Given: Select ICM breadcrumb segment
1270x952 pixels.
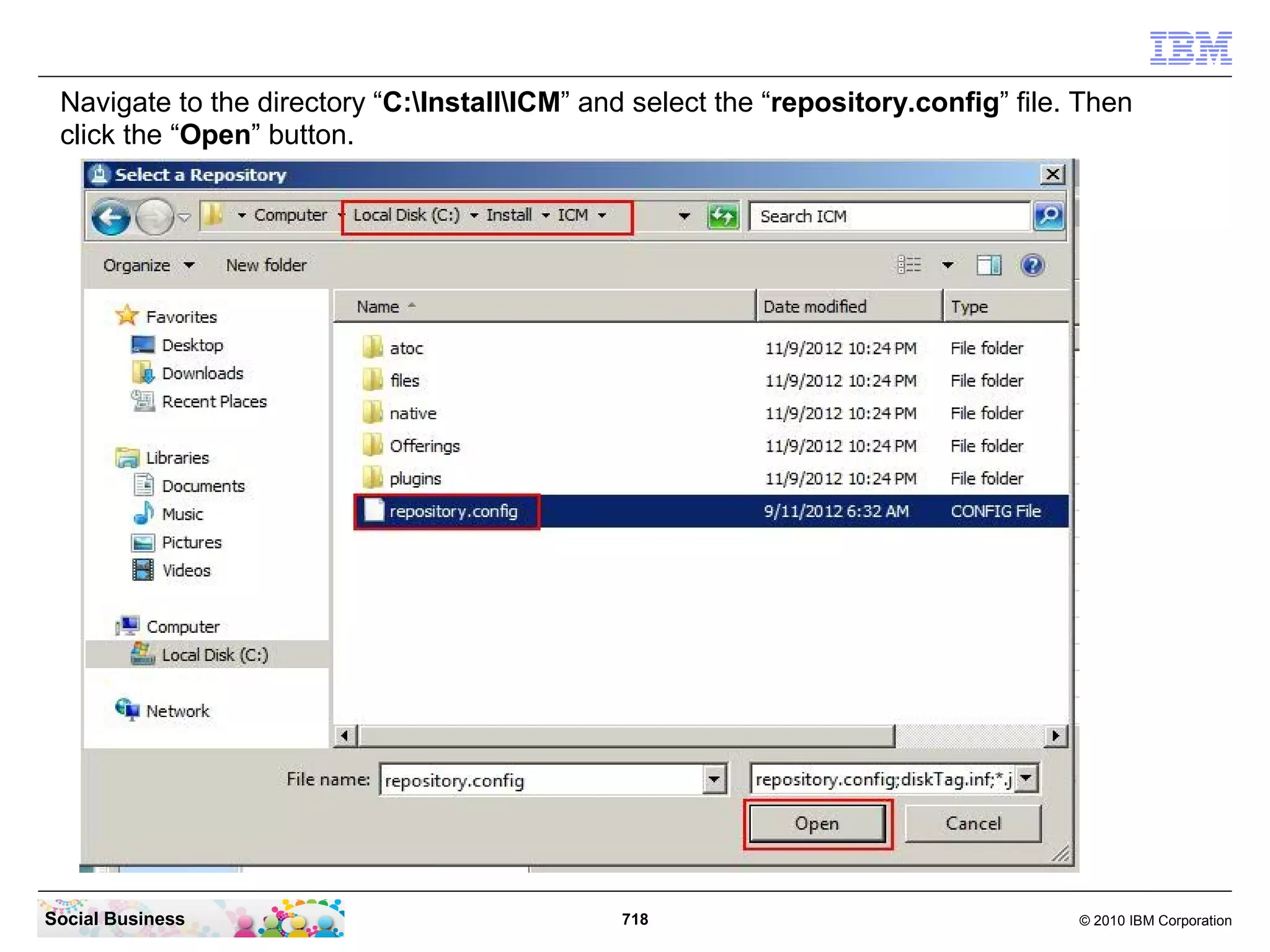Looking at the screenshot, I should 572,215.
